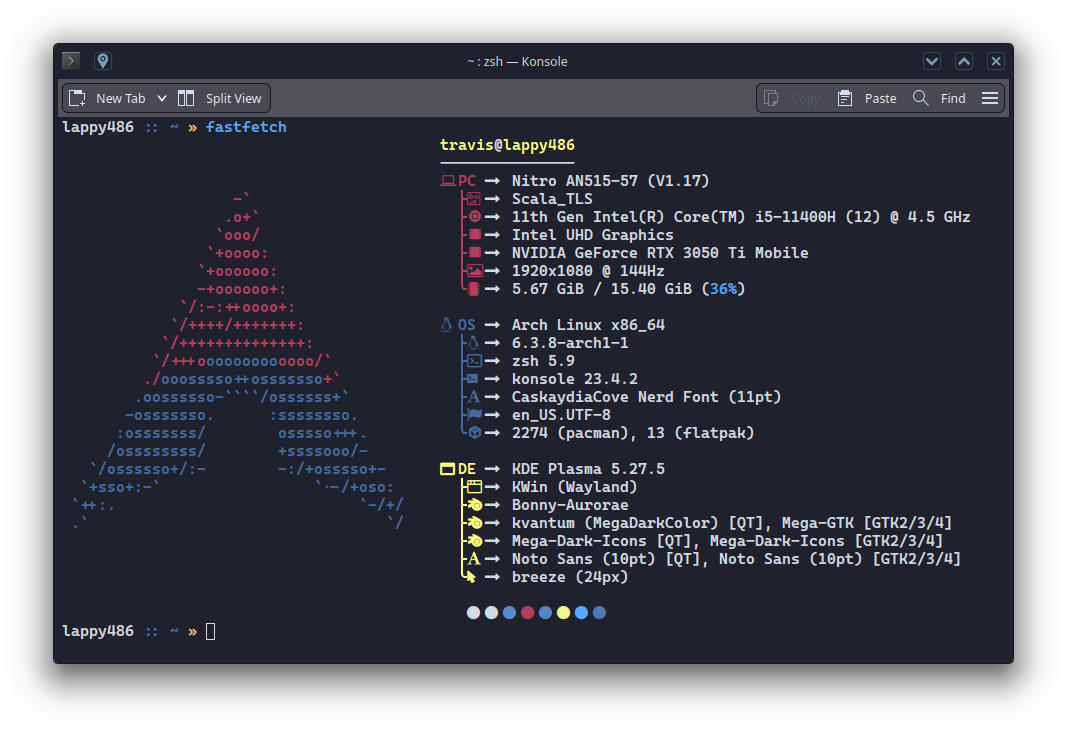Click the kernel icon next to 6.3.8-arch1-1

[473, 343]
